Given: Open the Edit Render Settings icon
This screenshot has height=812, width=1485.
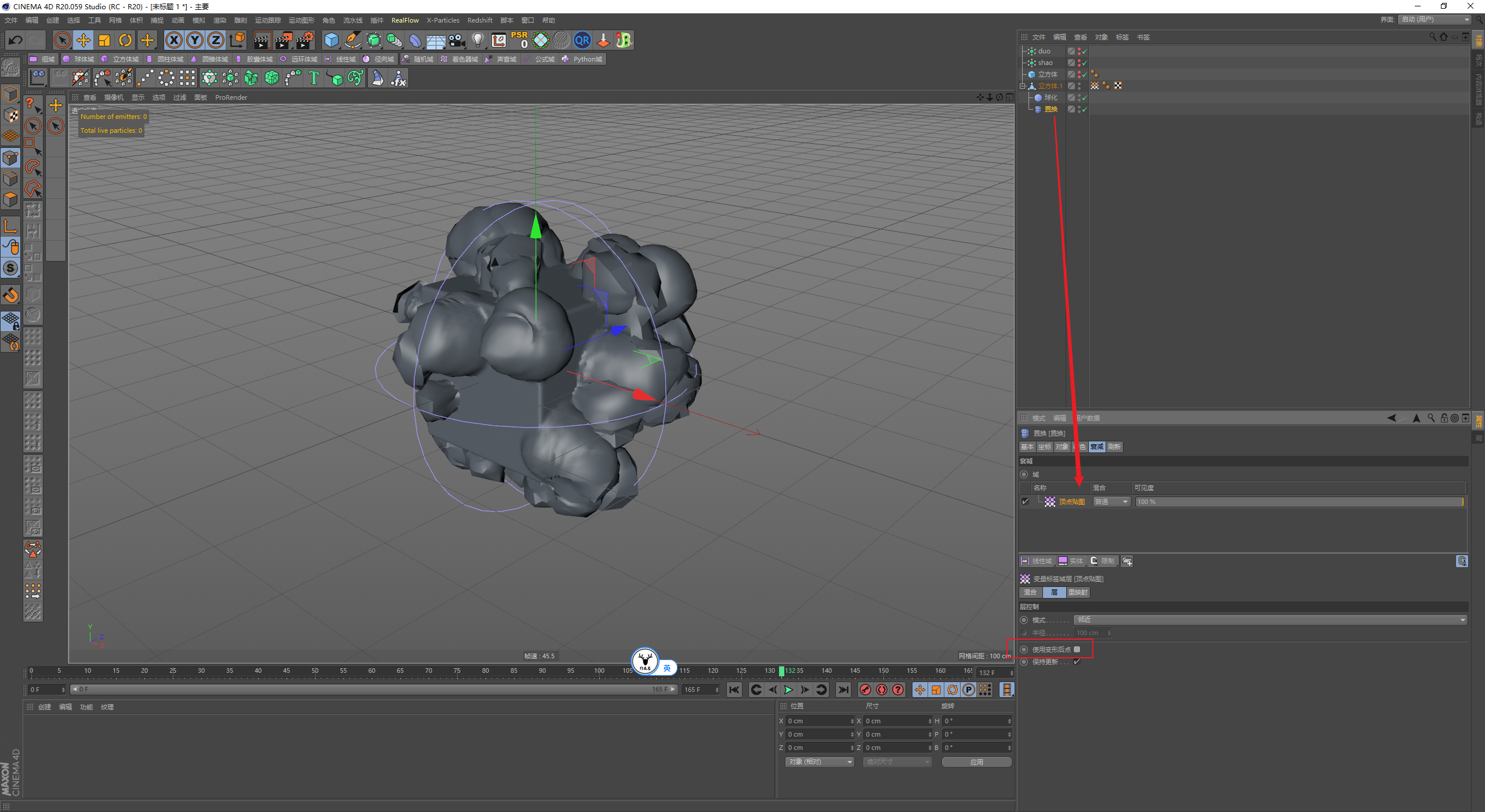Looking at the screenshot, I should click(305, 40).
